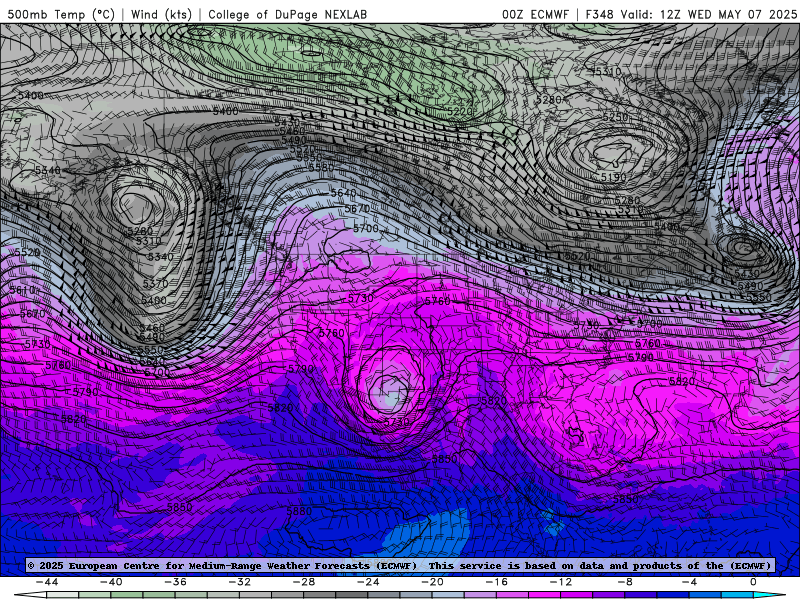Click the -28 temperature scale label
Viewport: 800px width, 600px height.
pyautogui.click(x=304, y=582)
